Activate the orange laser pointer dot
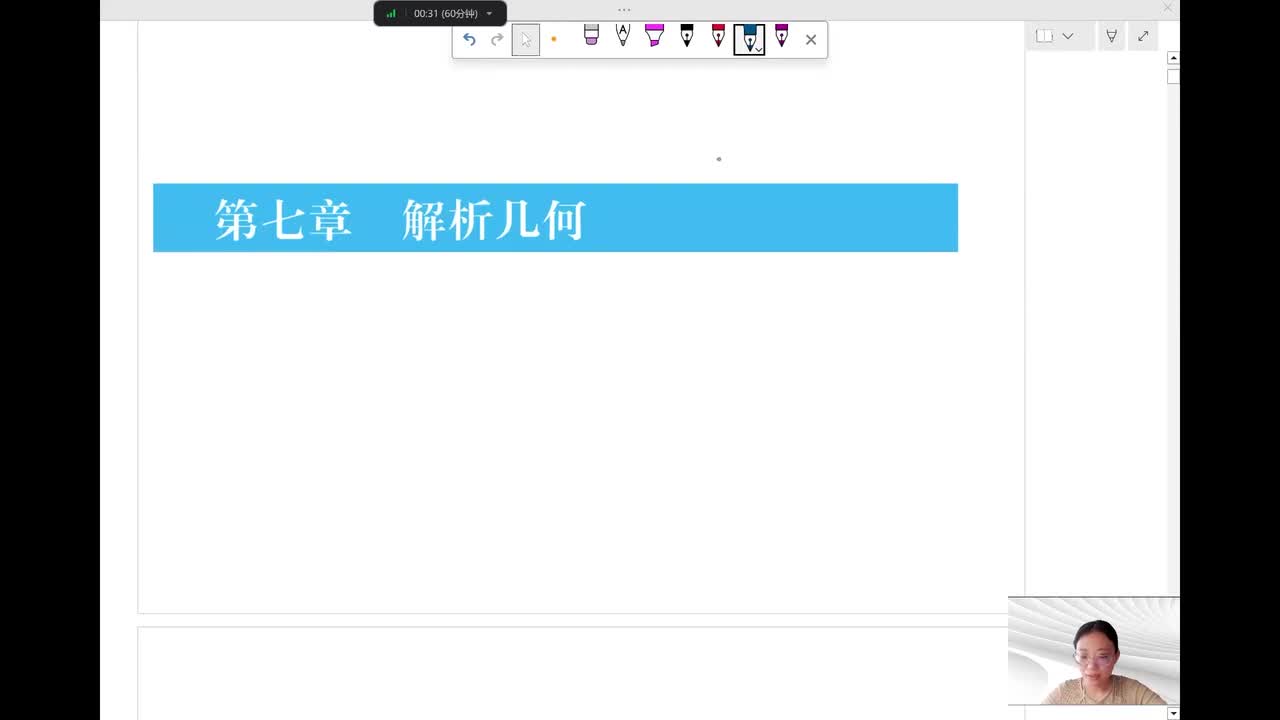 pyautogui.click(x=553, y=40)
